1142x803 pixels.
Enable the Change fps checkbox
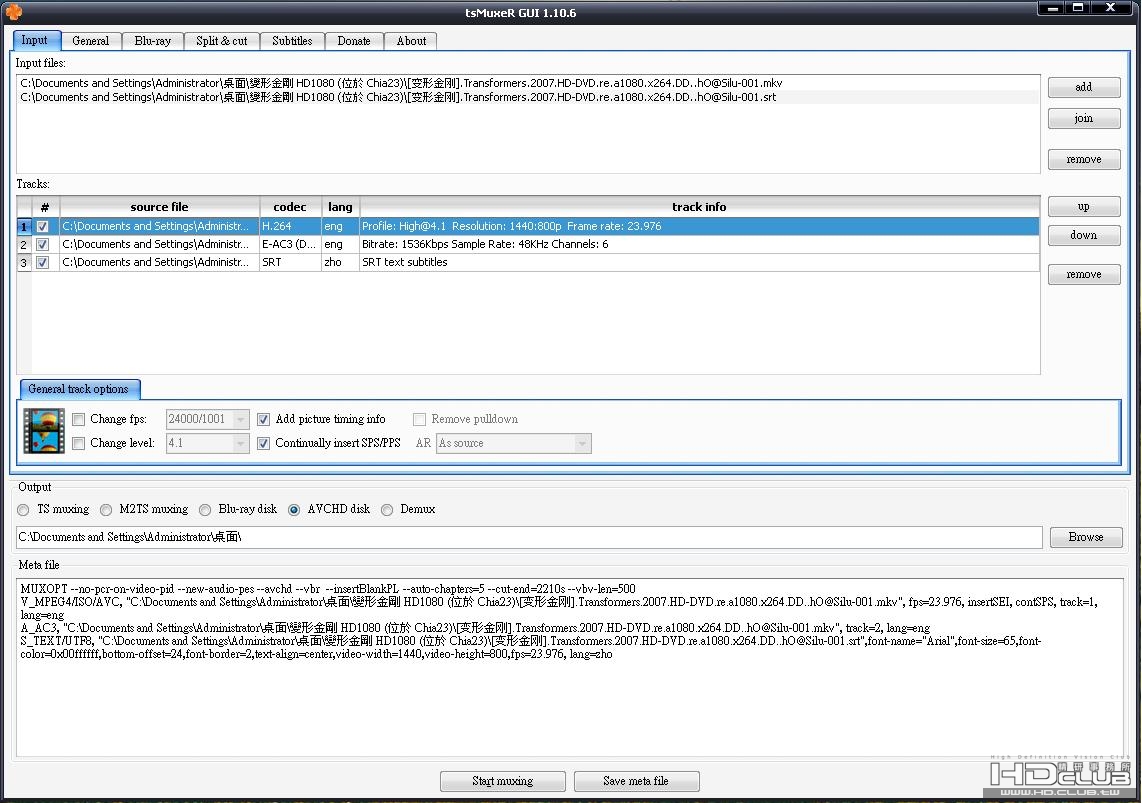(79, 419)
